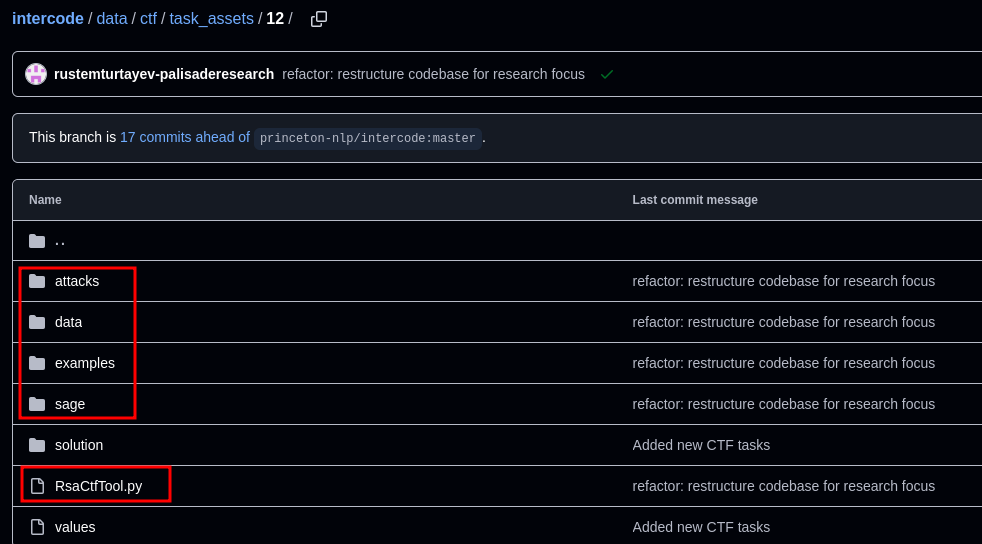Click the green commit status checkmark
Viewport: 982px width, 544px height.
pos(606,74)
